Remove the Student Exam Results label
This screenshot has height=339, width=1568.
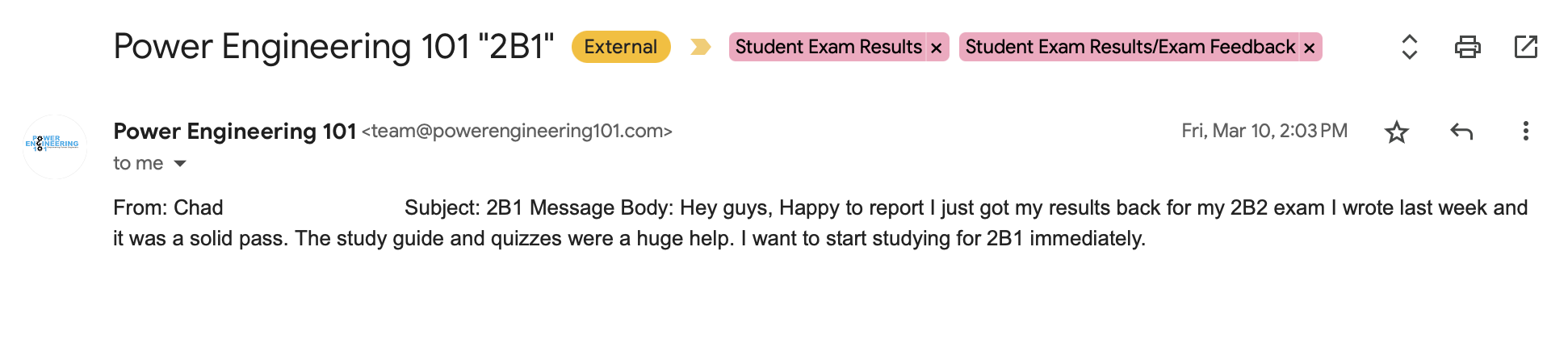click(x=937, y=48)
